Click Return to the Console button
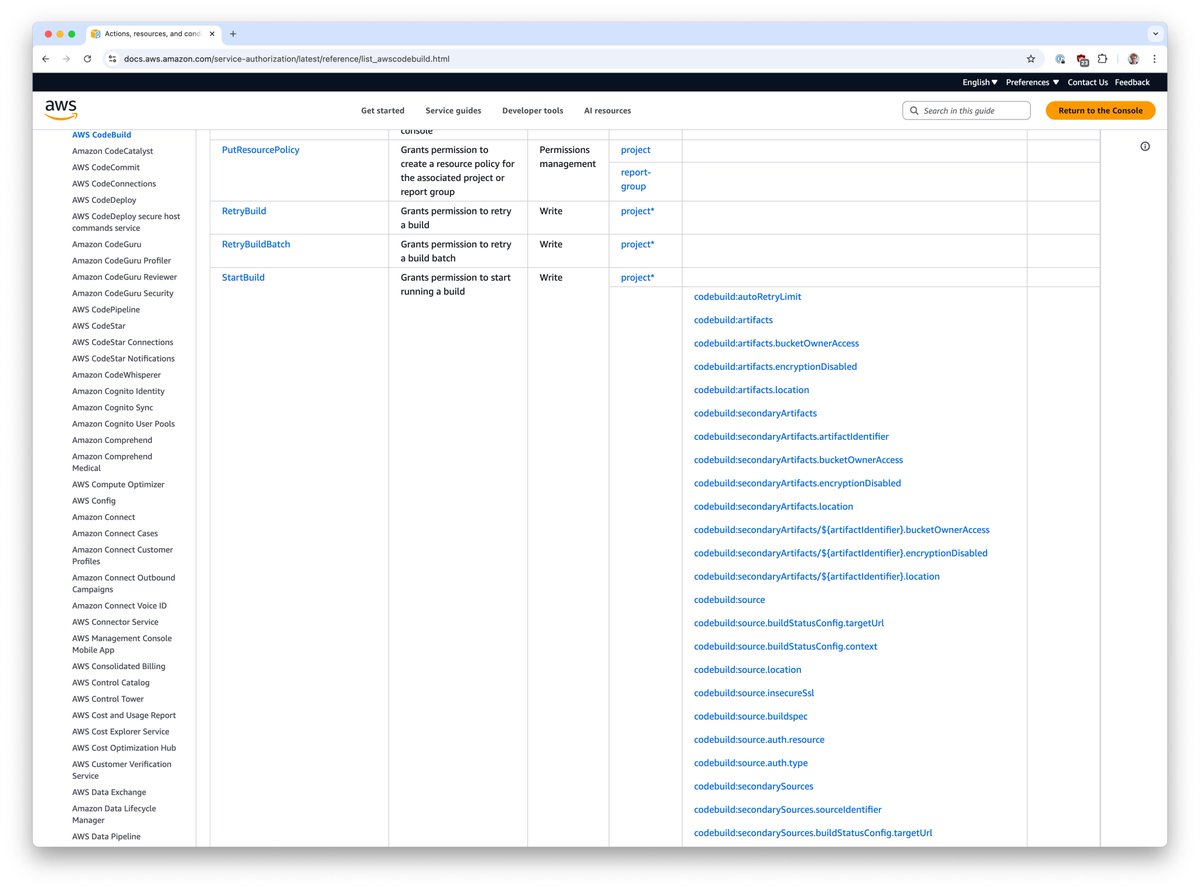The width and height of the screenshot is (1200, 890). [x=1100, y=111]
